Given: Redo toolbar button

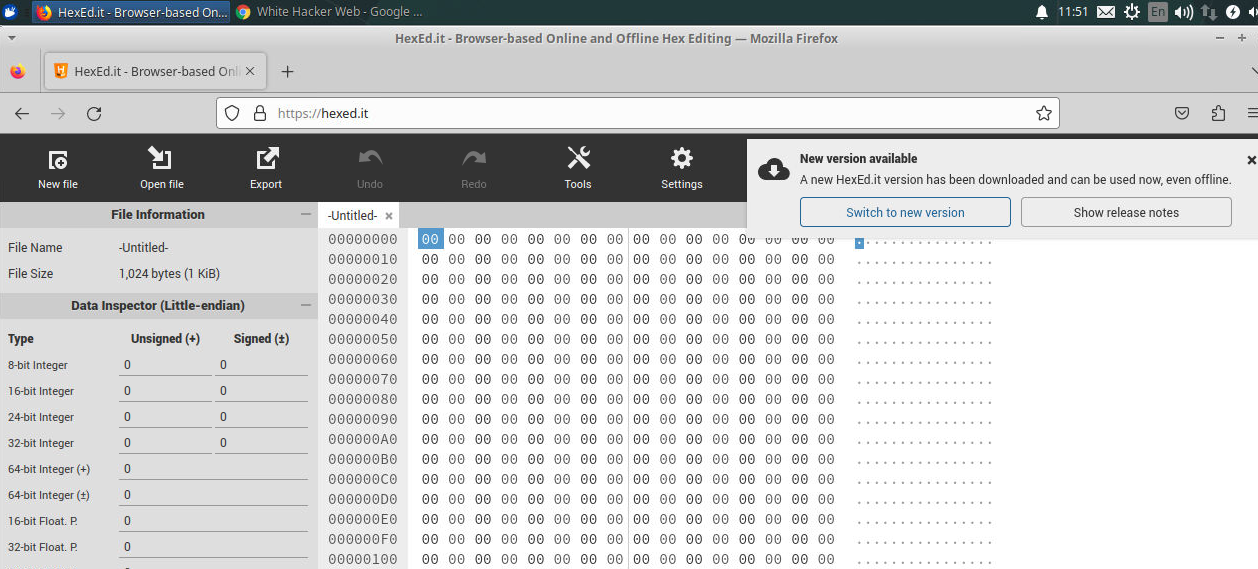Looking at the screenshot, I should coord(474,169).
